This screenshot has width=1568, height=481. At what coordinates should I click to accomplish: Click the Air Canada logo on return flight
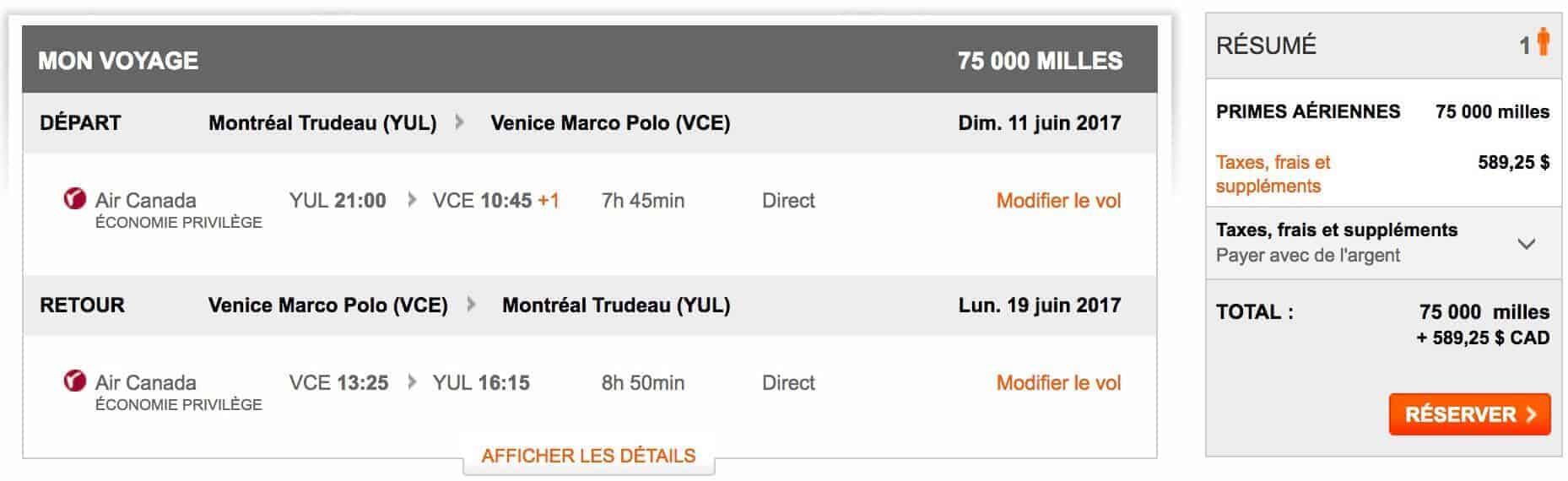coord(75,381)
